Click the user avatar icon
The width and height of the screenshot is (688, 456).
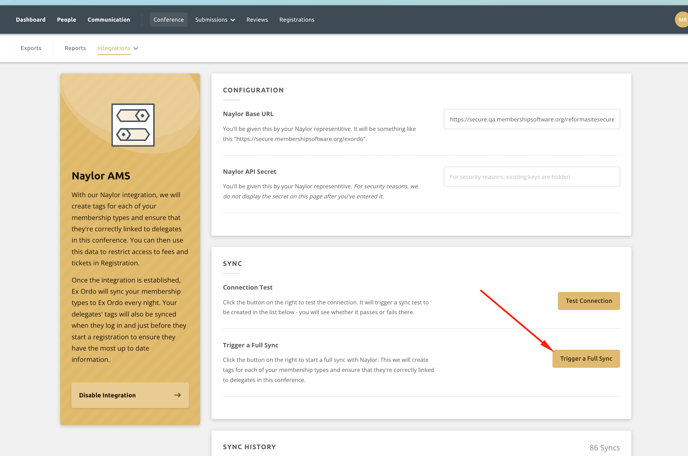pos(681,20)
